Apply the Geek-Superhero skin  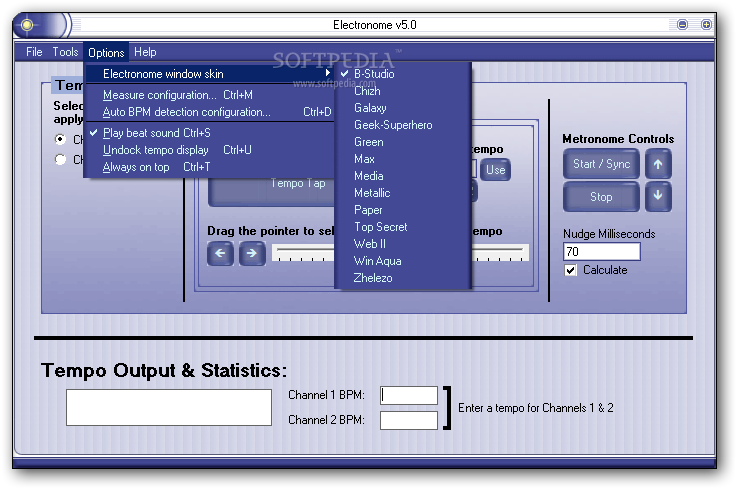[x=403, y=125]
